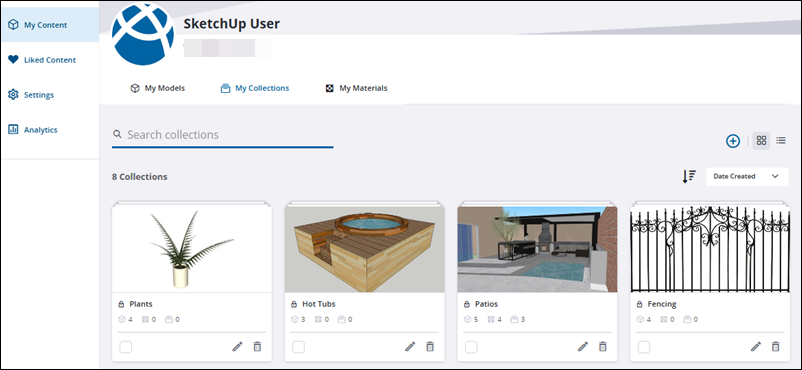Click the Search collections field
Viewport: 802px width, 370px height.
(x=222, y=135)
